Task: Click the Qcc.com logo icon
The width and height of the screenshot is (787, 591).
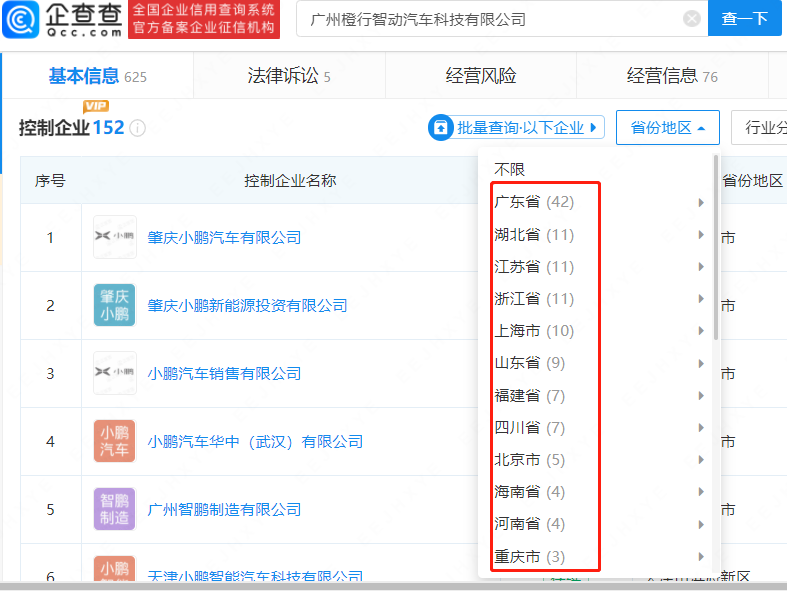Action: coord(21,20)
